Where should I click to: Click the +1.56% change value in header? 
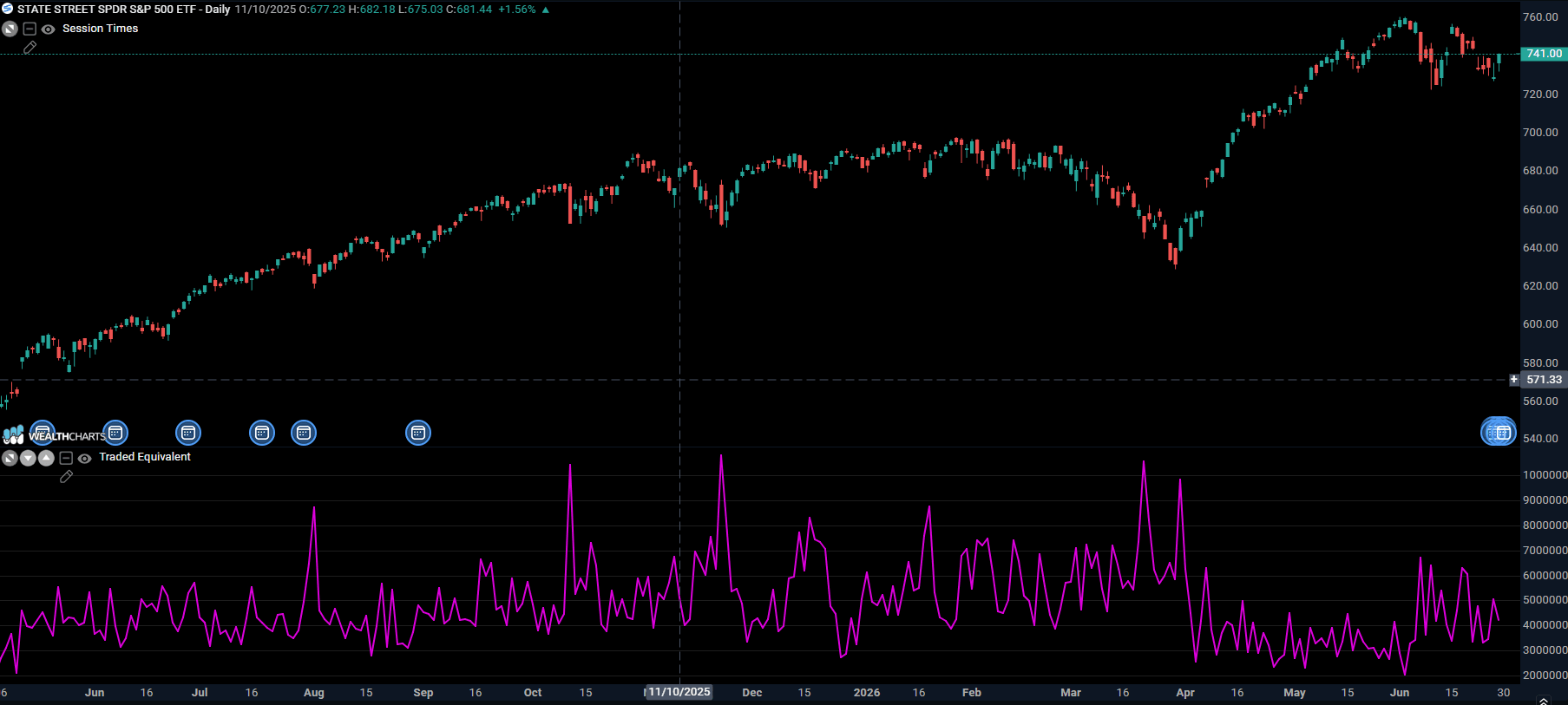click(x=517, y=10)
